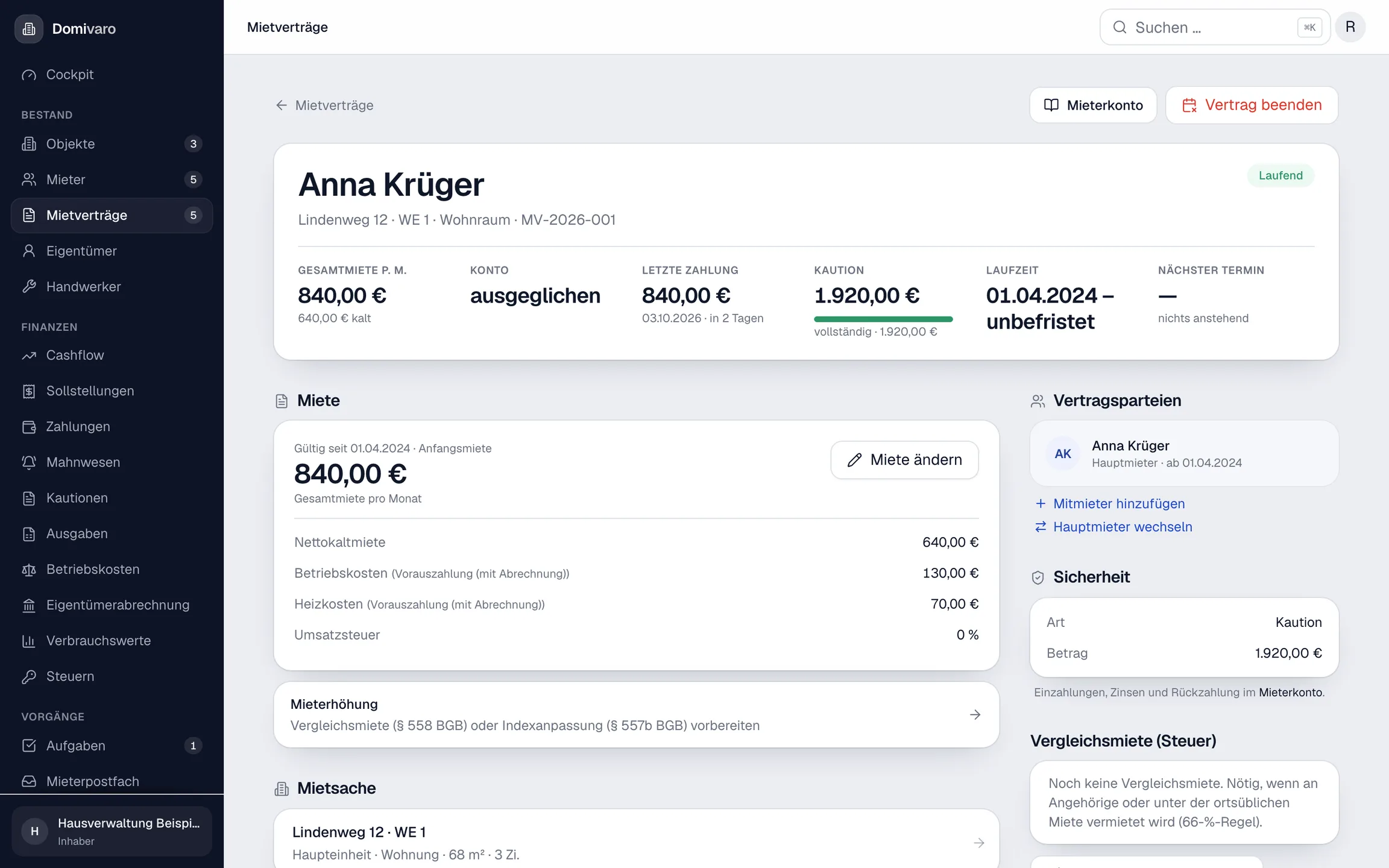Click the Eigentümerabrechnung bank icon
Viewport: 1389px width, 868px height.
coord(29,605)
